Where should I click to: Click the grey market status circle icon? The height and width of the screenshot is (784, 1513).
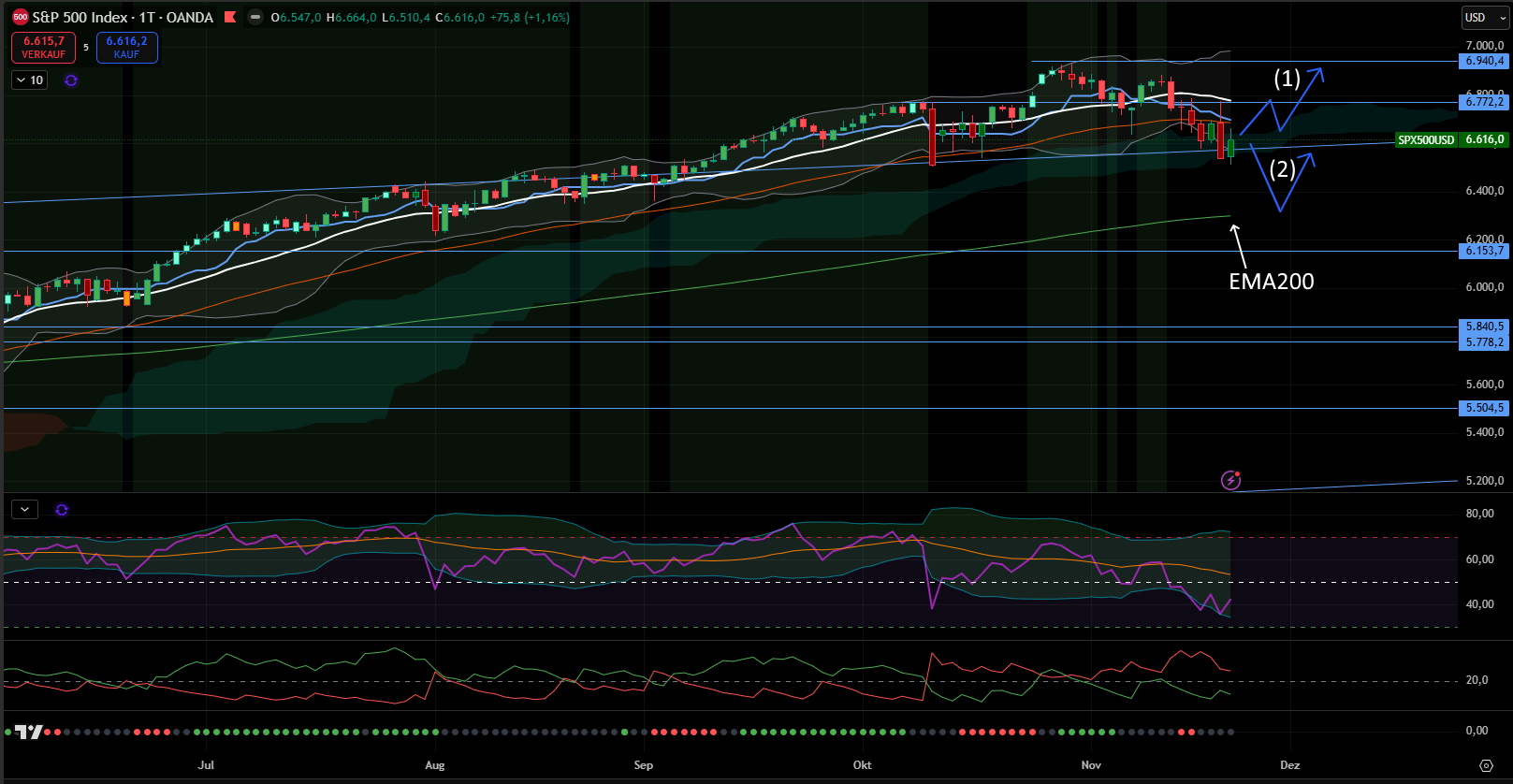(255, 17)
